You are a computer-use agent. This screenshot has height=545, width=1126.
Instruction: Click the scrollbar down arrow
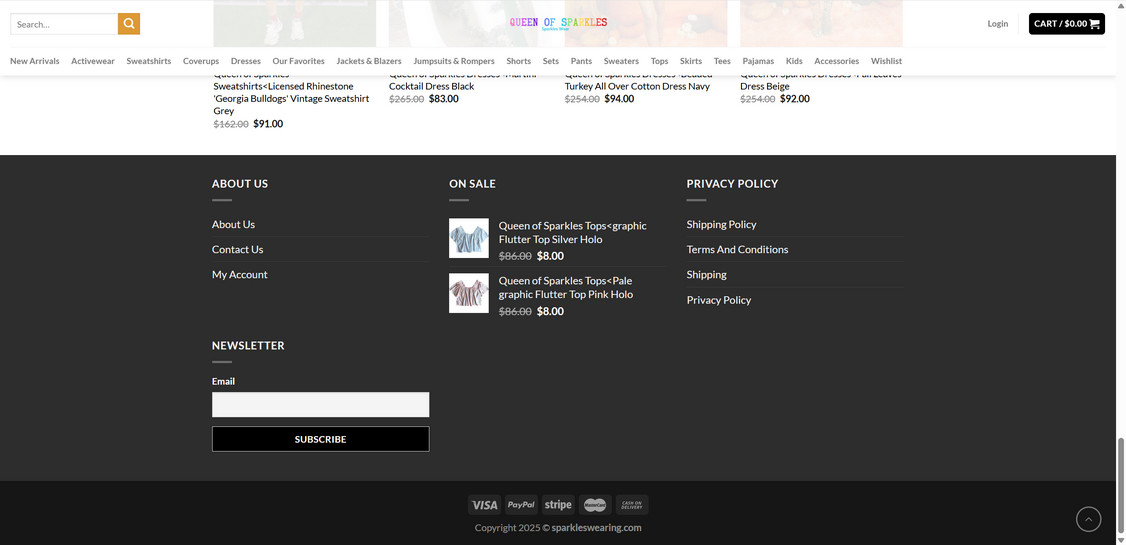pos(1120,540)
